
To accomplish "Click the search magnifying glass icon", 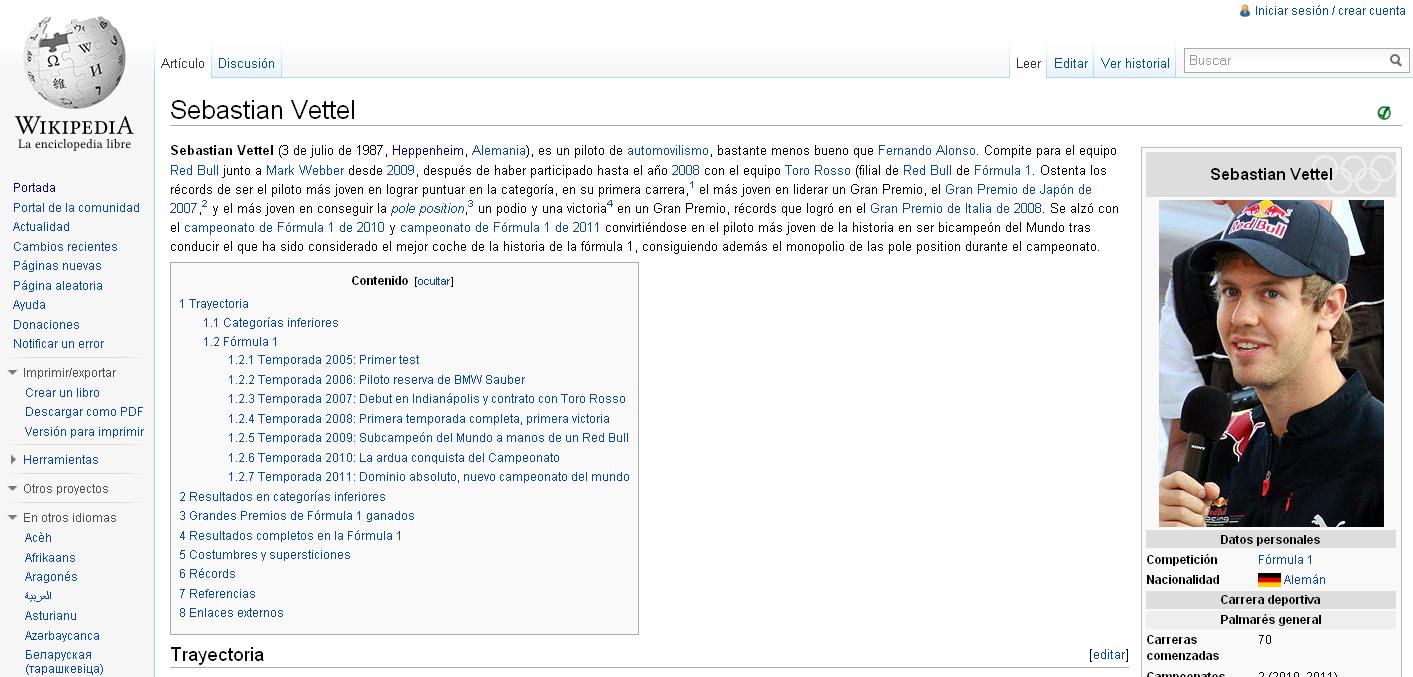I will [x=1395, y=61].
